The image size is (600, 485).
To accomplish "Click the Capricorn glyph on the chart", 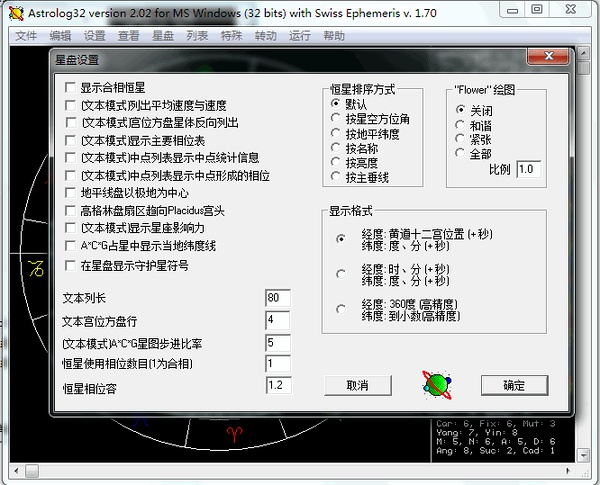I will (36, 268).
